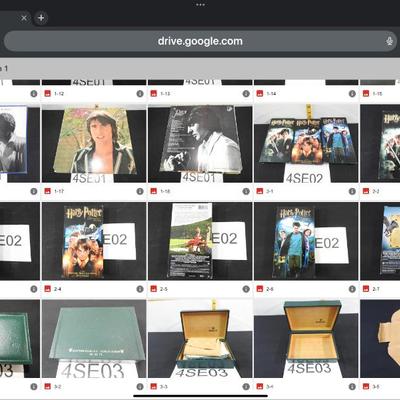This screenshot has height=400, width=400.
Task: Tap the microphone voice search icon
Action: click(389, 41)
